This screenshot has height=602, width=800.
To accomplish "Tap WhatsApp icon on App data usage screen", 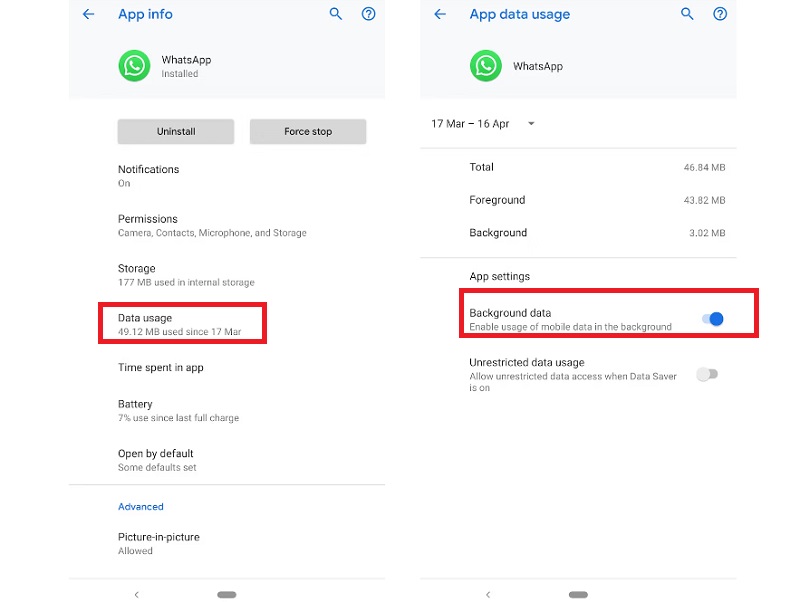I will click(486, 66).
